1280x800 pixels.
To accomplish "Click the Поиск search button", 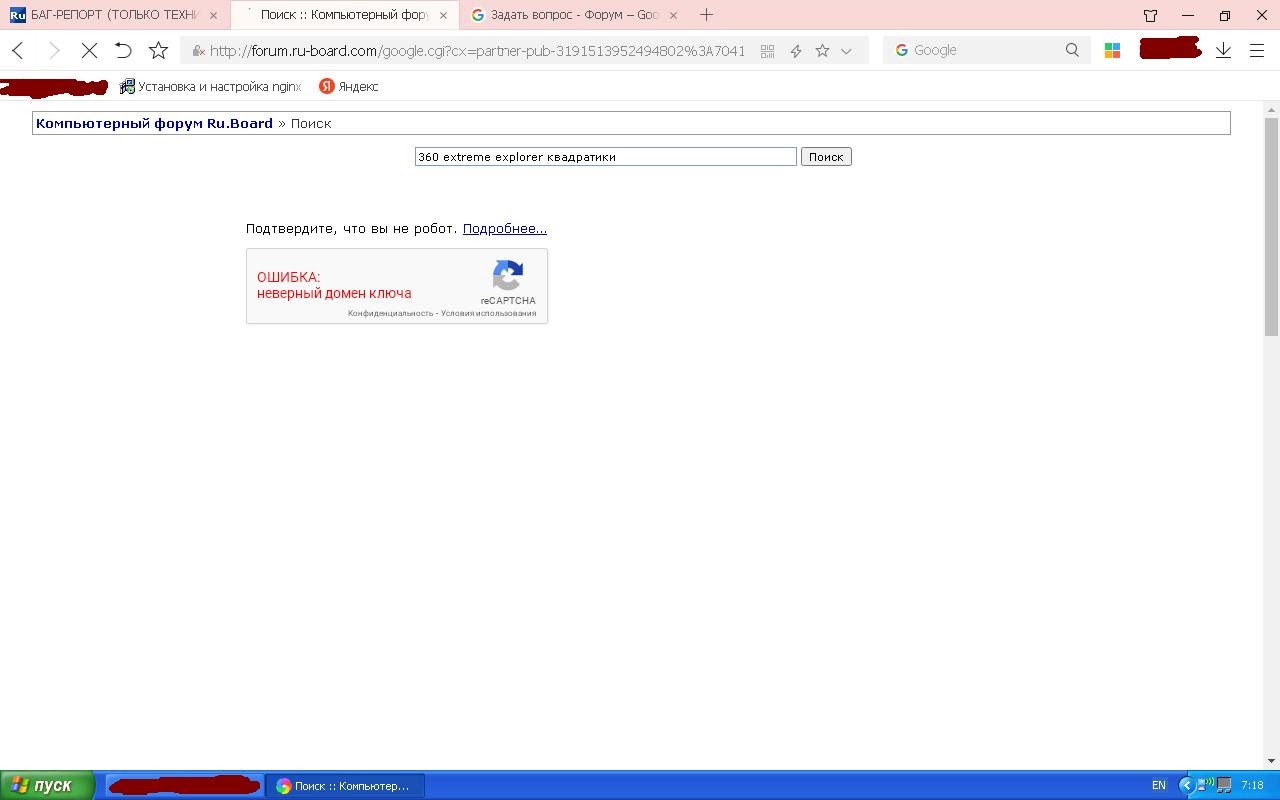I will [826, 157].
